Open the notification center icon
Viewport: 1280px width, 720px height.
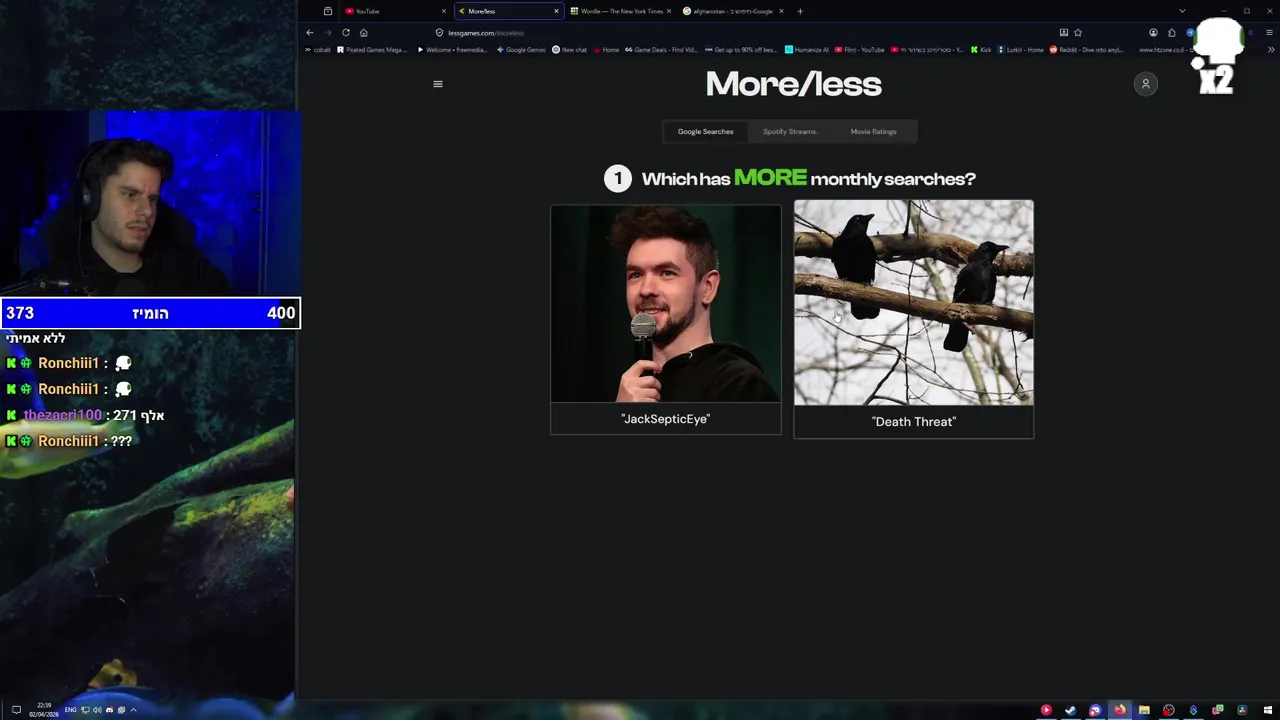point(16,710)
